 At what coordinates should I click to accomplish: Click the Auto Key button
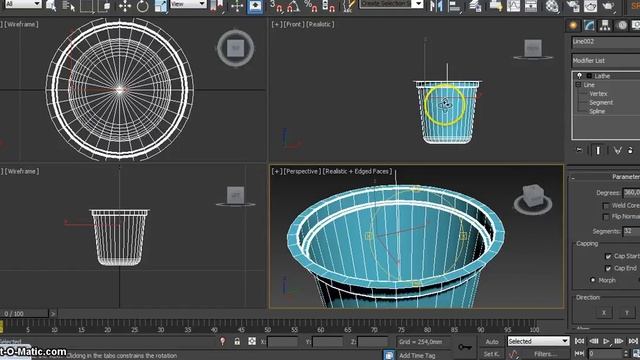492,341
